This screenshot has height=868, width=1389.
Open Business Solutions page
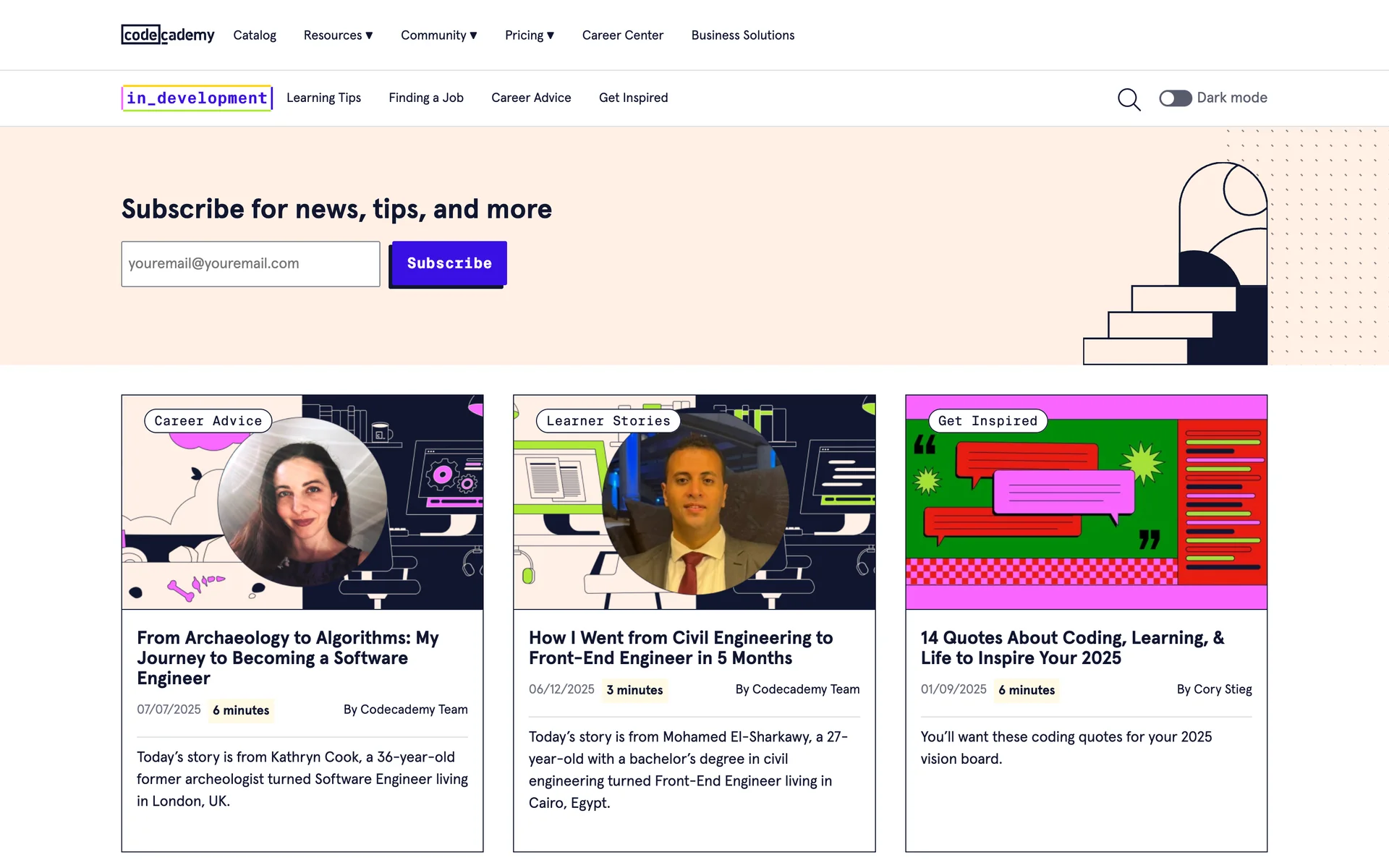pyautogui.click(x=742, y=35)
